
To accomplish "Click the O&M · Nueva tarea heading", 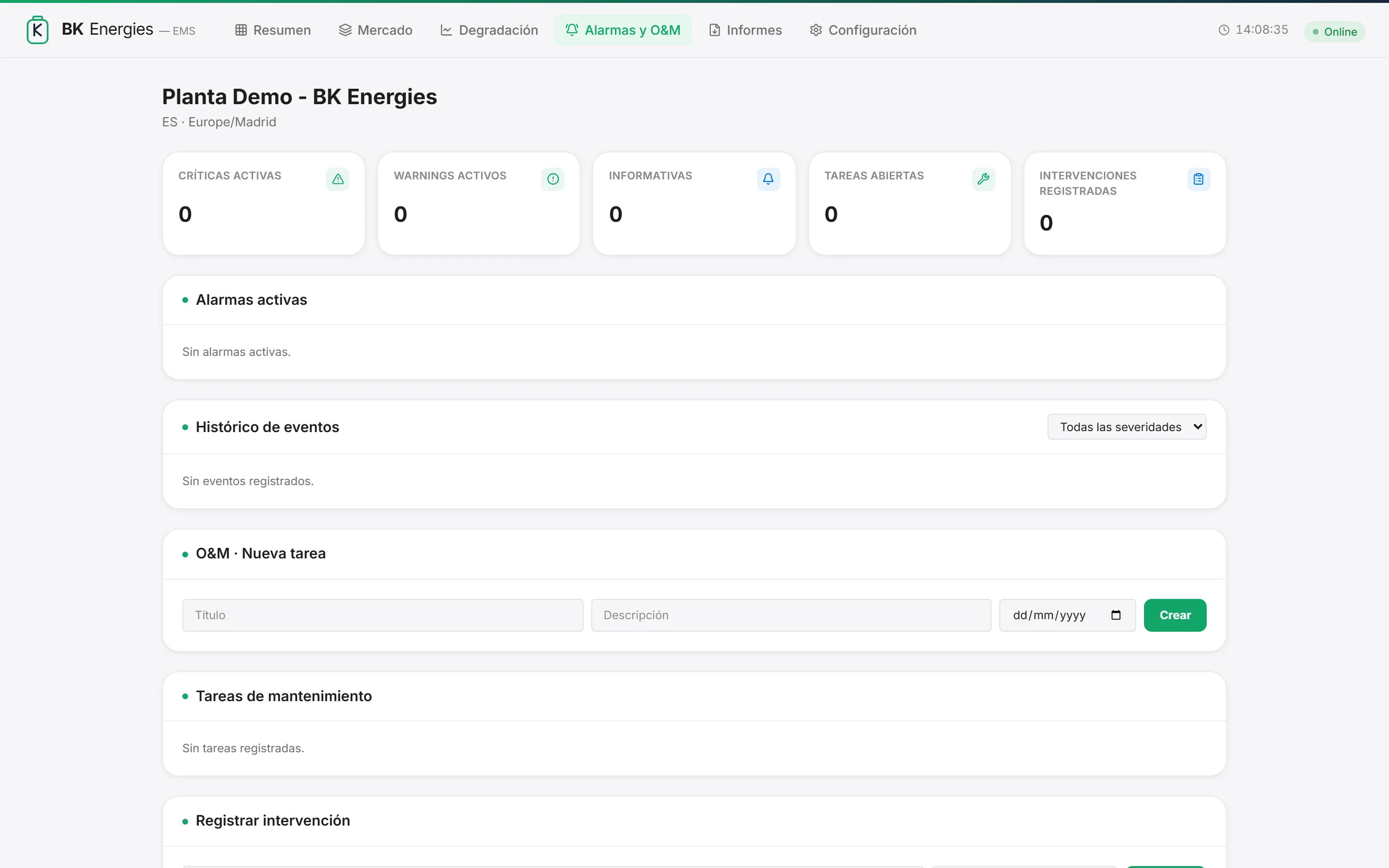I will (x=260, y=554).
